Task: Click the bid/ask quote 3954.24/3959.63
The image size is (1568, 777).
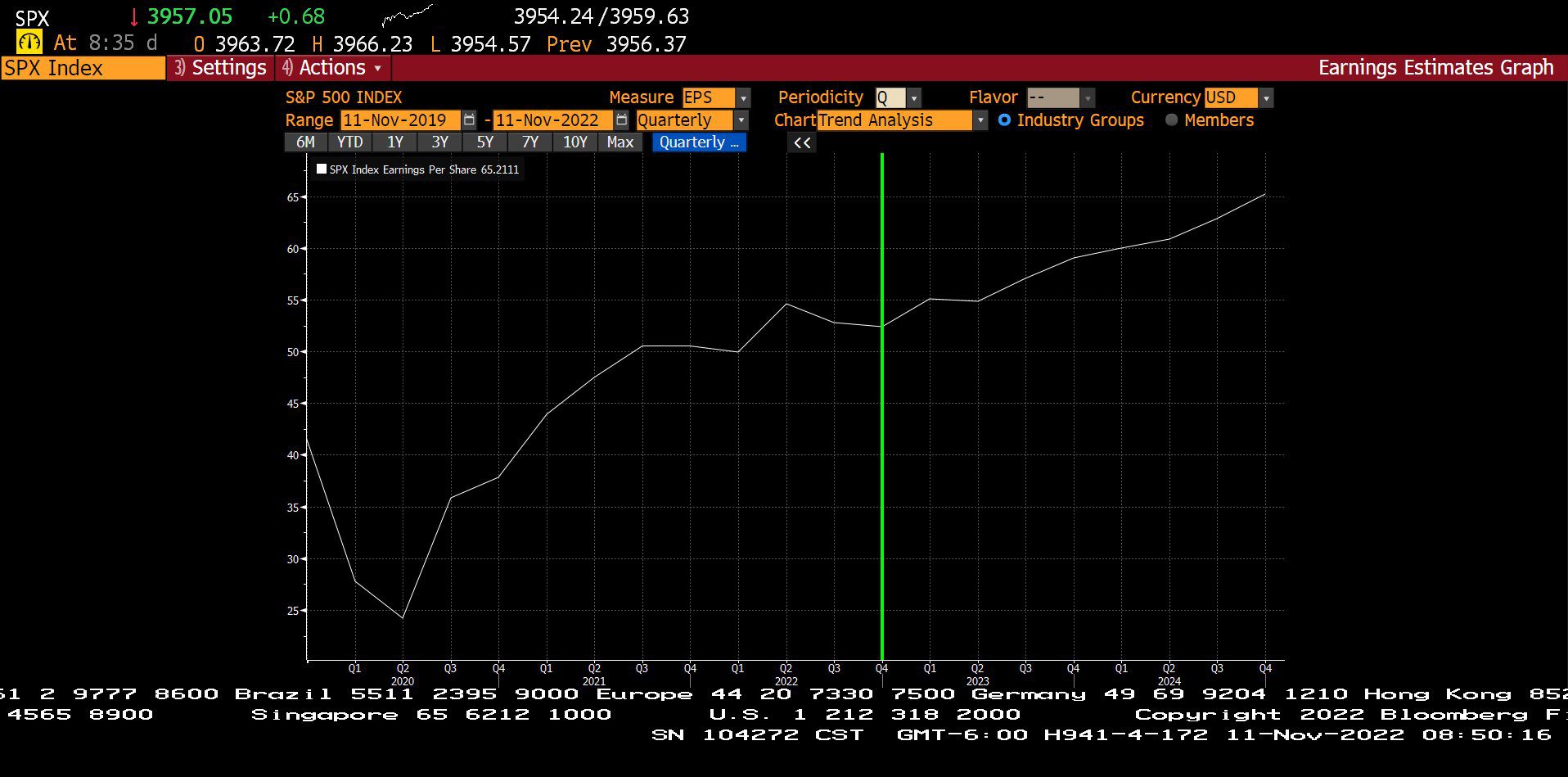Action: click(x=602, y=16)
